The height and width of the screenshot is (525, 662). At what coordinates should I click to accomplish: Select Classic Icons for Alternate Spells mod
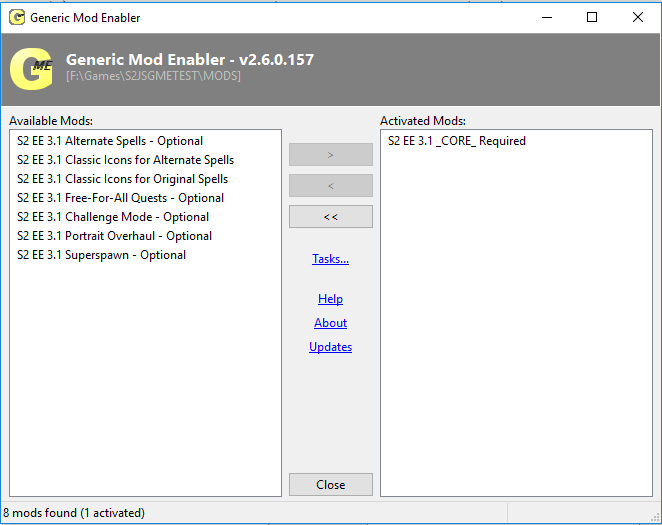tap(125, 160)
